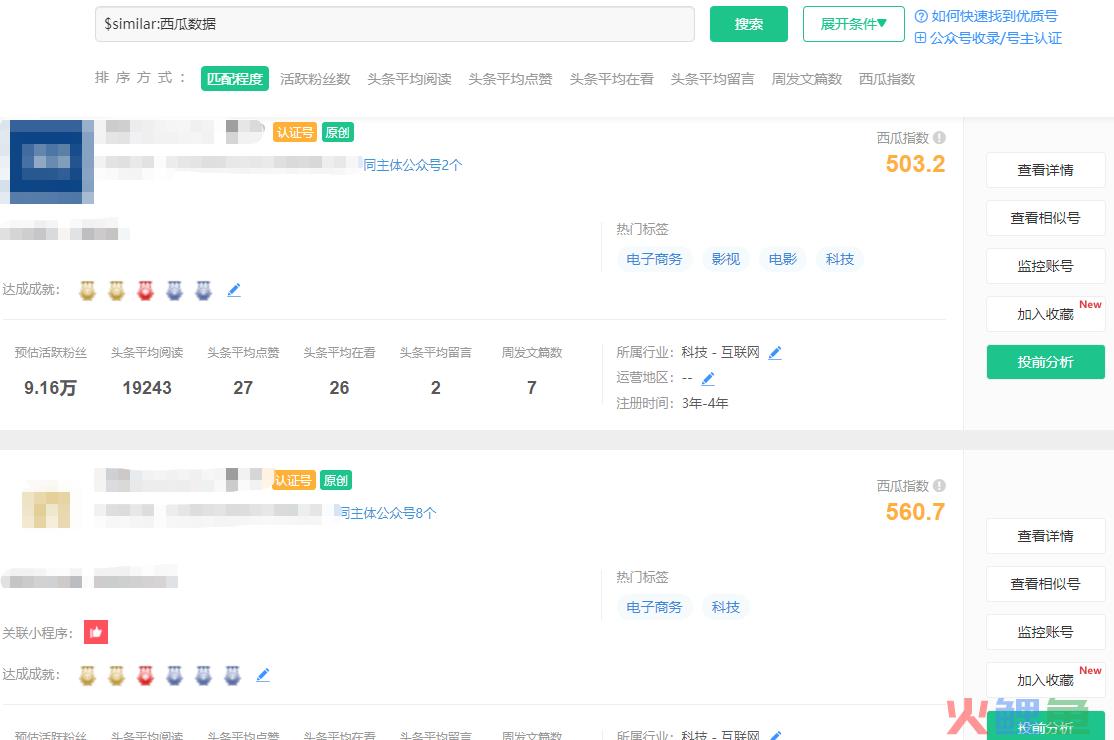This screenshot has height=740, width=1114.
Task: Click 监控账号 for the 560.7 account
Action: (x=1045, y=632)
